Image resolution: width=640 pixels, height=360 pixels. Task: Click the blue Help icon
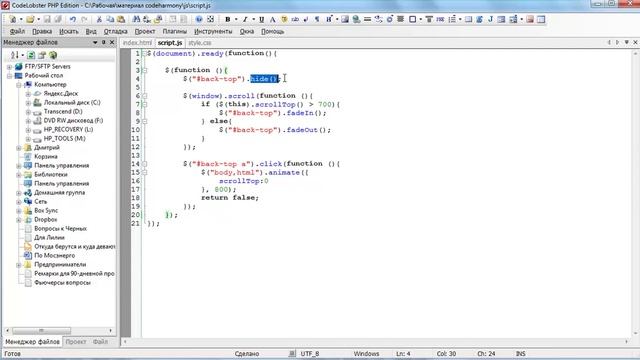[199, 19]
